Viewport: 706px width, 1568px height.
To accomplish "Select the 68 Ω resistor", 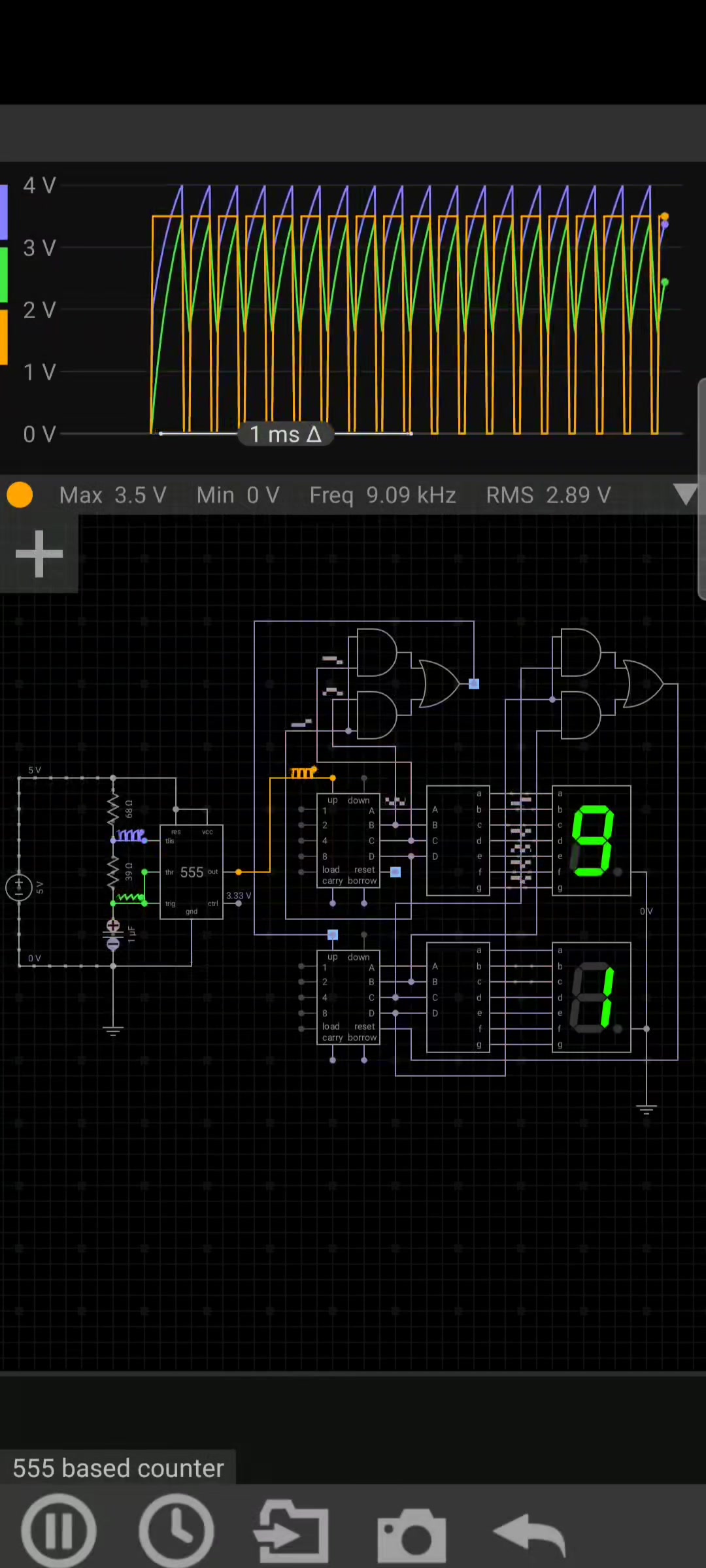I will (x=113, y=809).
